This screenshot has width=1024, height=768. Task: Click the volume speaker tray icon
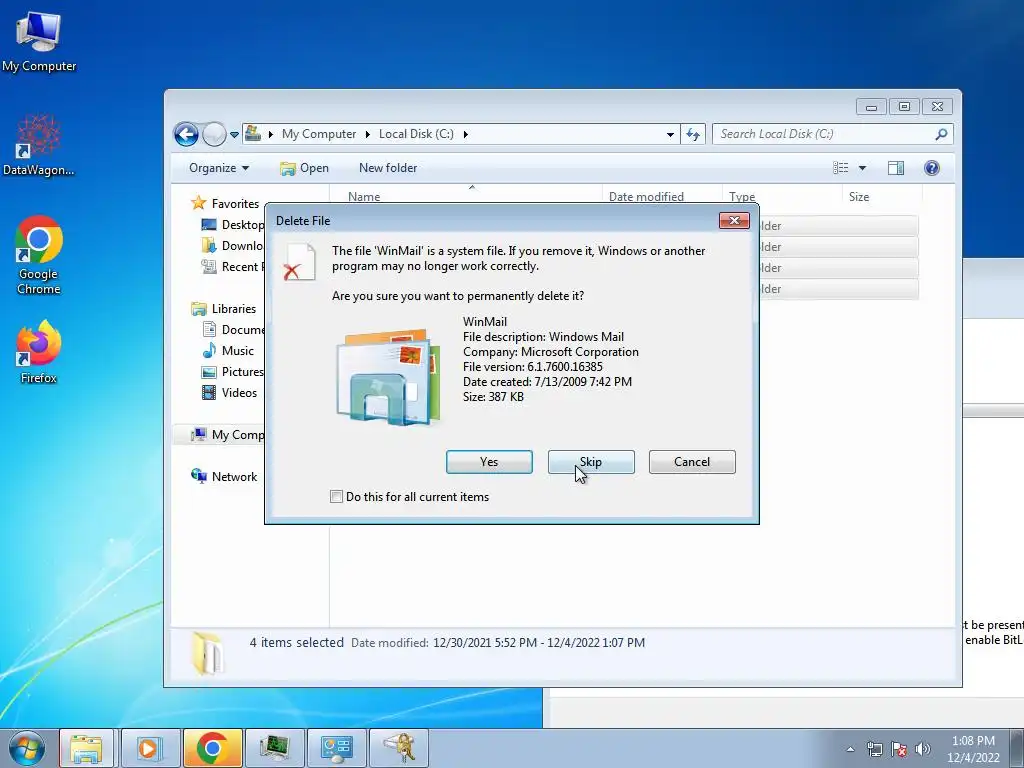click(923, 749)
